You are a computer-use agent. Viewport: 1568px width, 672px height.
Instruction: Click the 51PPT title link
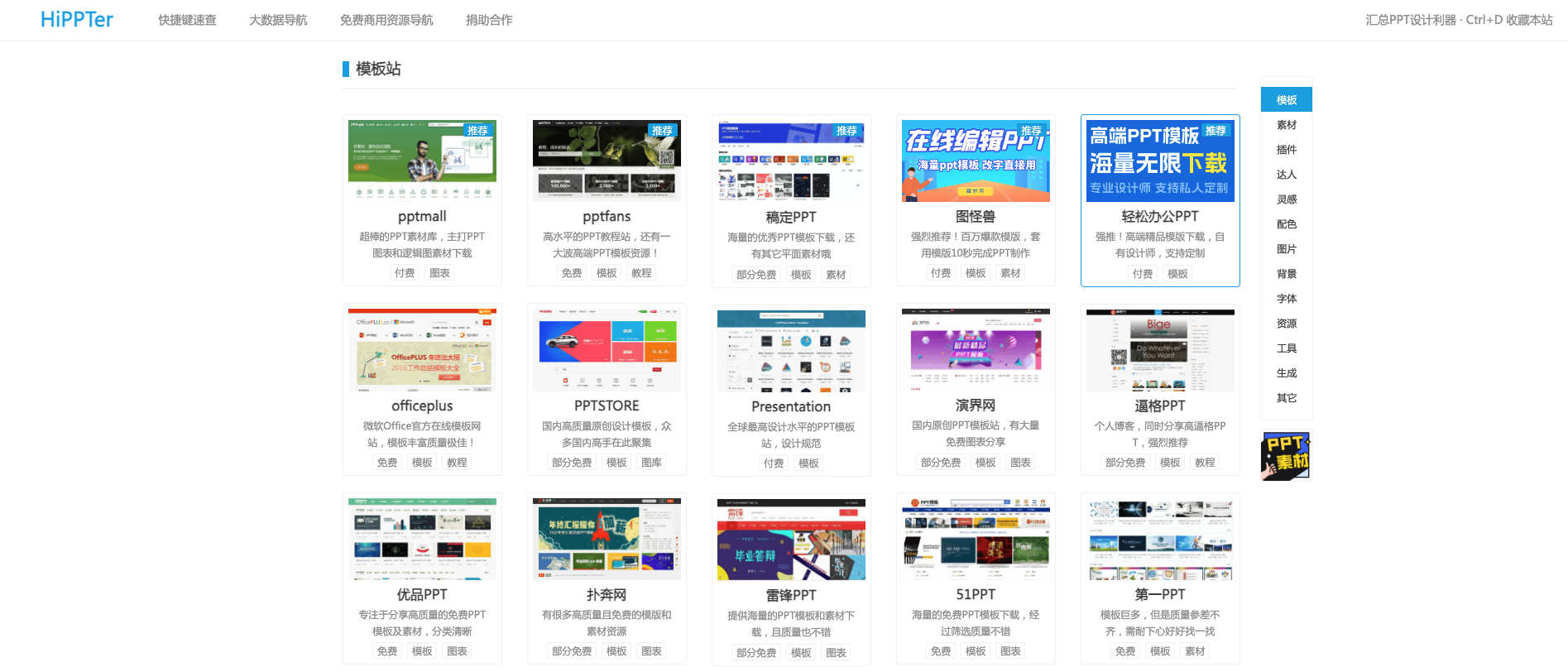coord(976,594)
